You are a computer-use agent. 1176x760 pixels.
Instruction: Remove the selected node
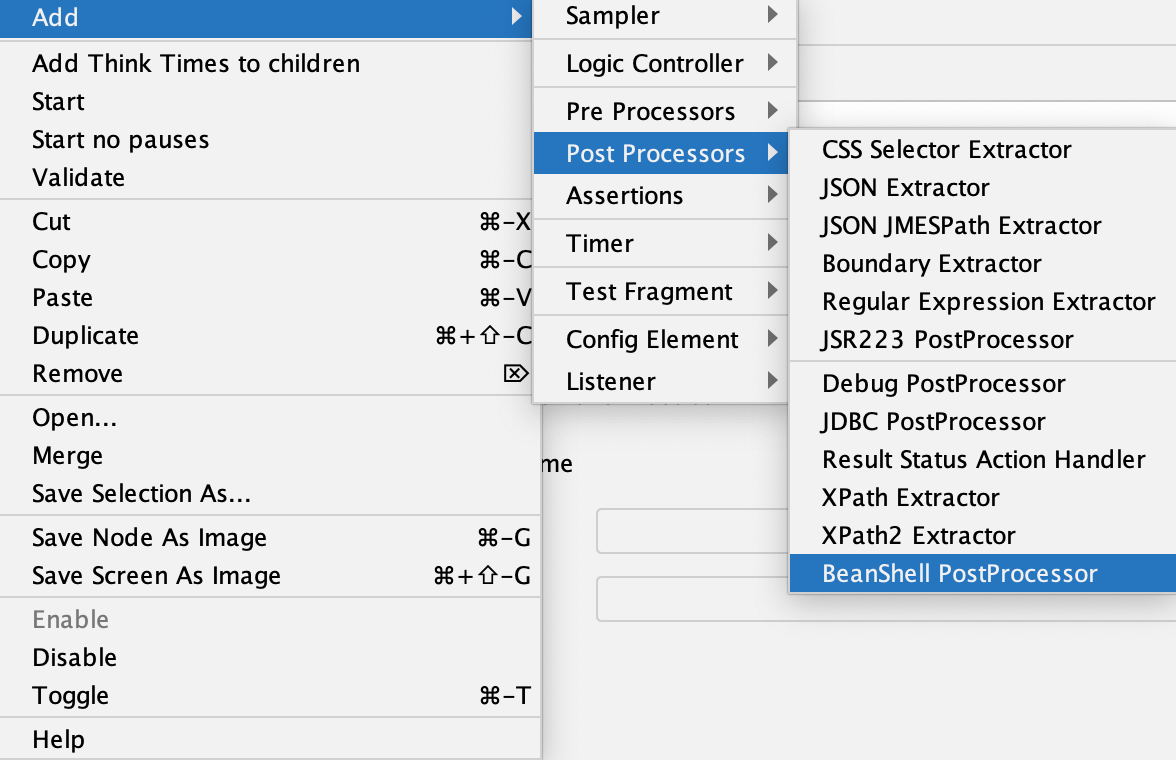(77, 374)
